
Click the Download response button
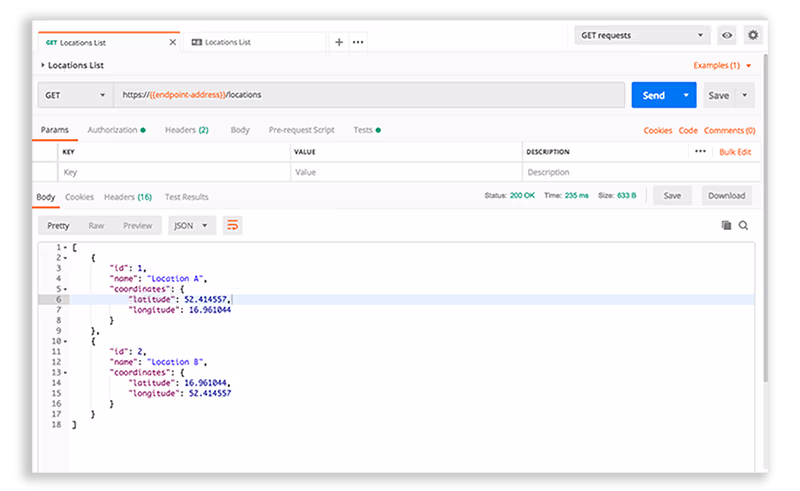coord(727,195)
